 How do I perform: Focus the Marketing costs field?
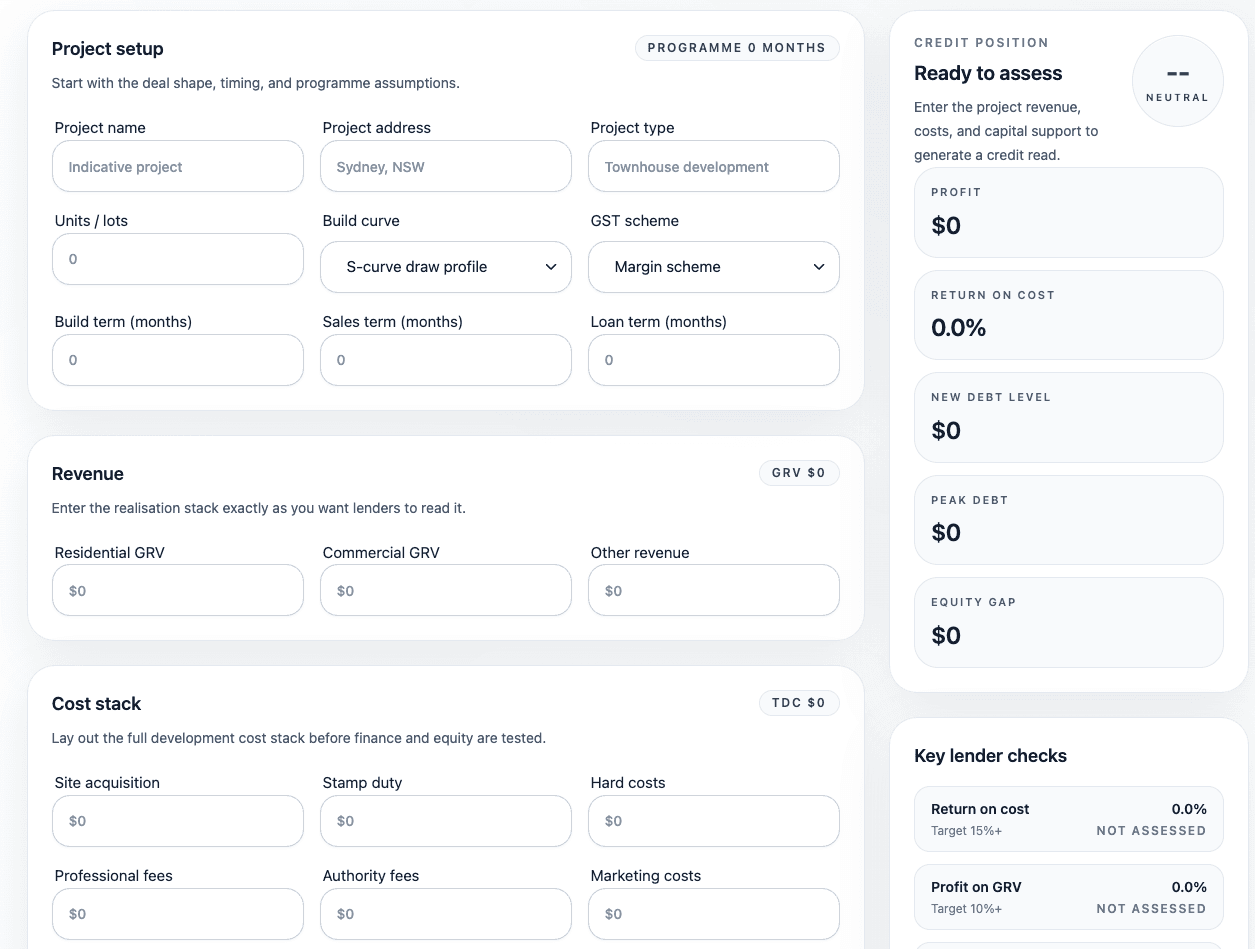714,914
